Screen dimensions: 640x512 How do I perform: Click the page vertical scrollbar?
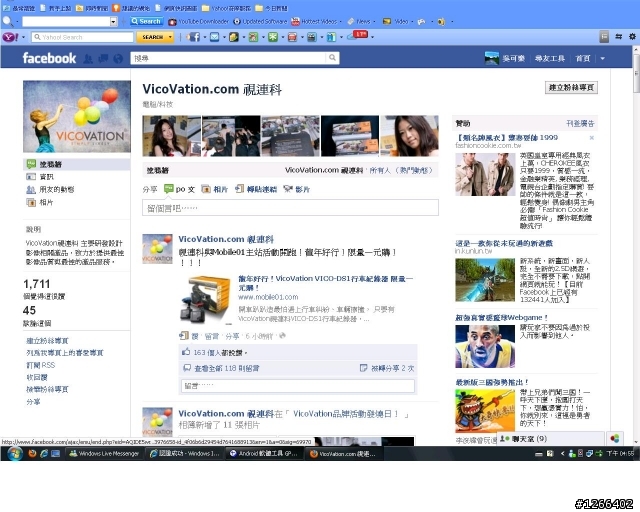636,245
